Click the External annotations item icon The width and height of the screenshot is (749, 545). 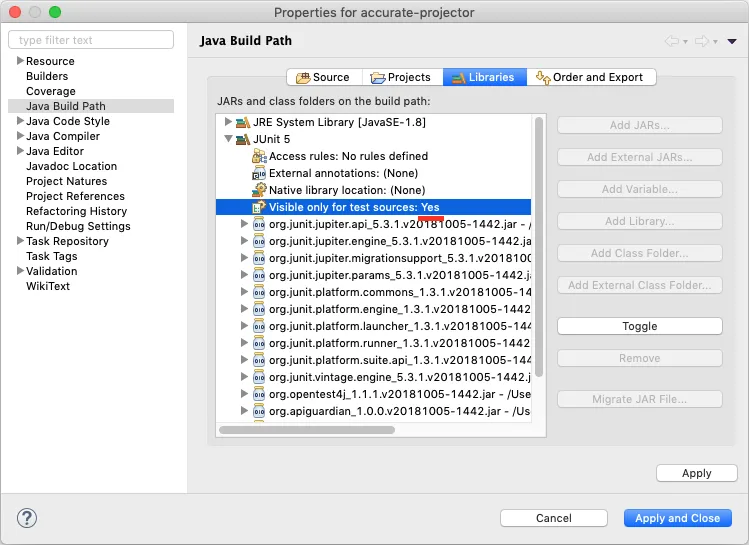(259, 173)
